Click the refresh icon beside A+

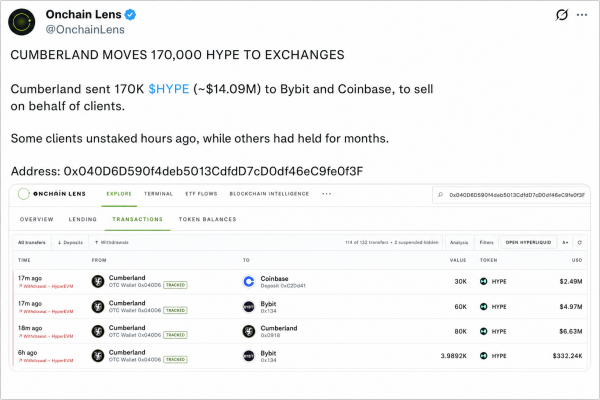580,242
